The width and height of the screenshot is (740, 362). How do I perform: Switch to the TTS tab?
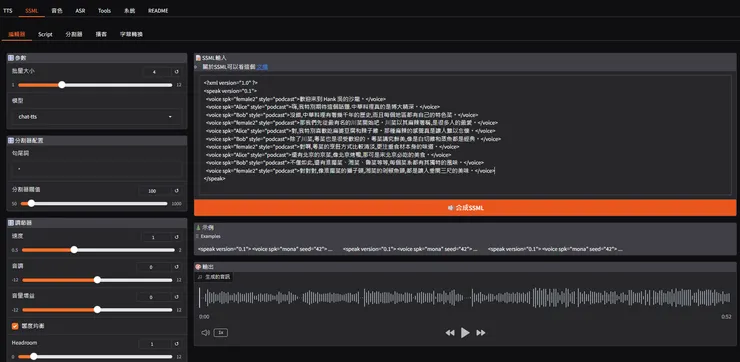coord(8,10)
